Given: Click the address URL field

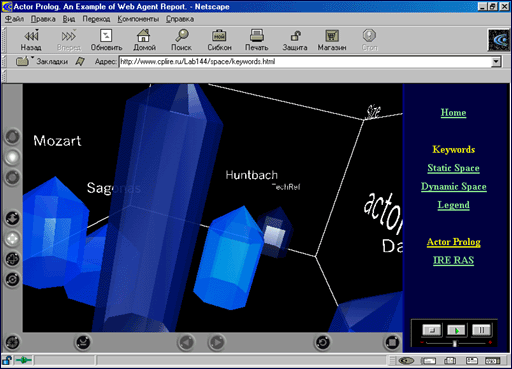Looking at the screenshot, I should [x=305, y=62].
